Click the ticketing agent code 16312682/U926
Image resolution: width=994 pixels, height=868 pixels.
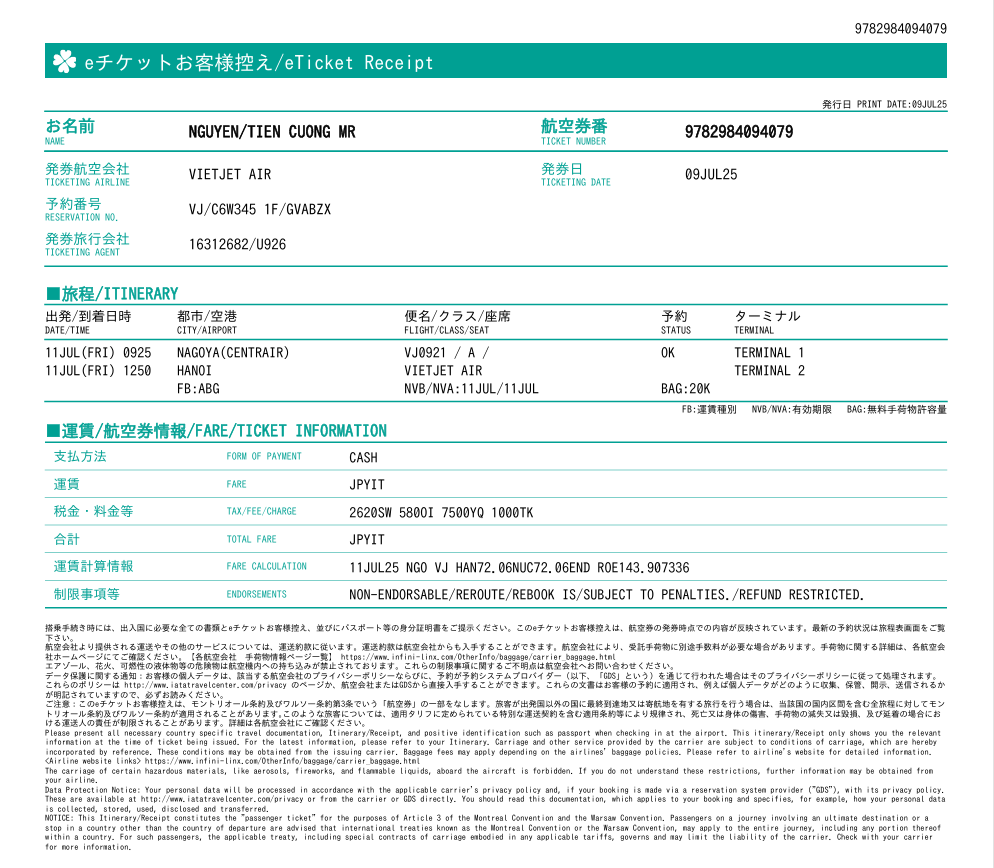coord(237,244)
